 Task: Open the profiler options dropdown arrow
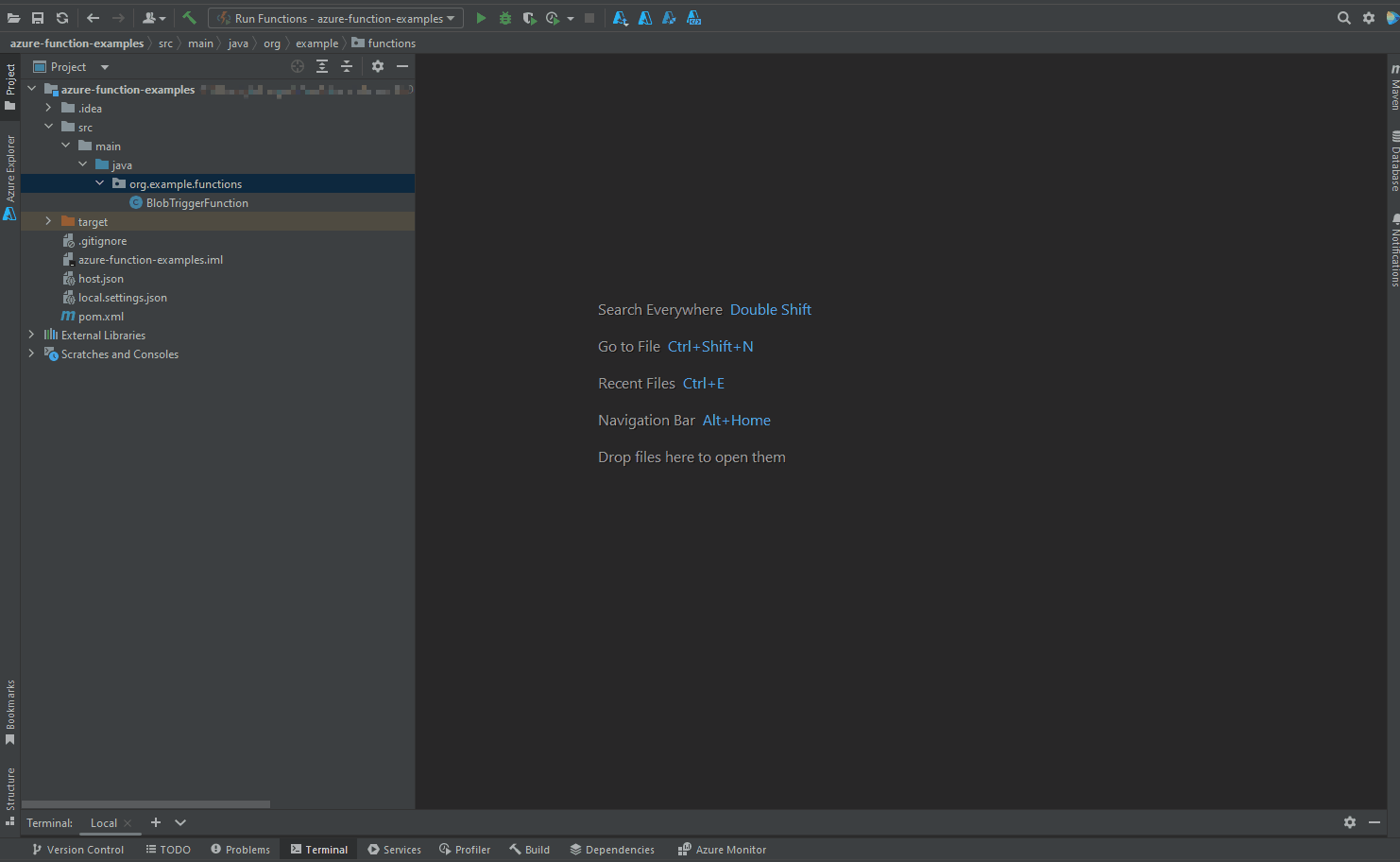coord(571,19)
